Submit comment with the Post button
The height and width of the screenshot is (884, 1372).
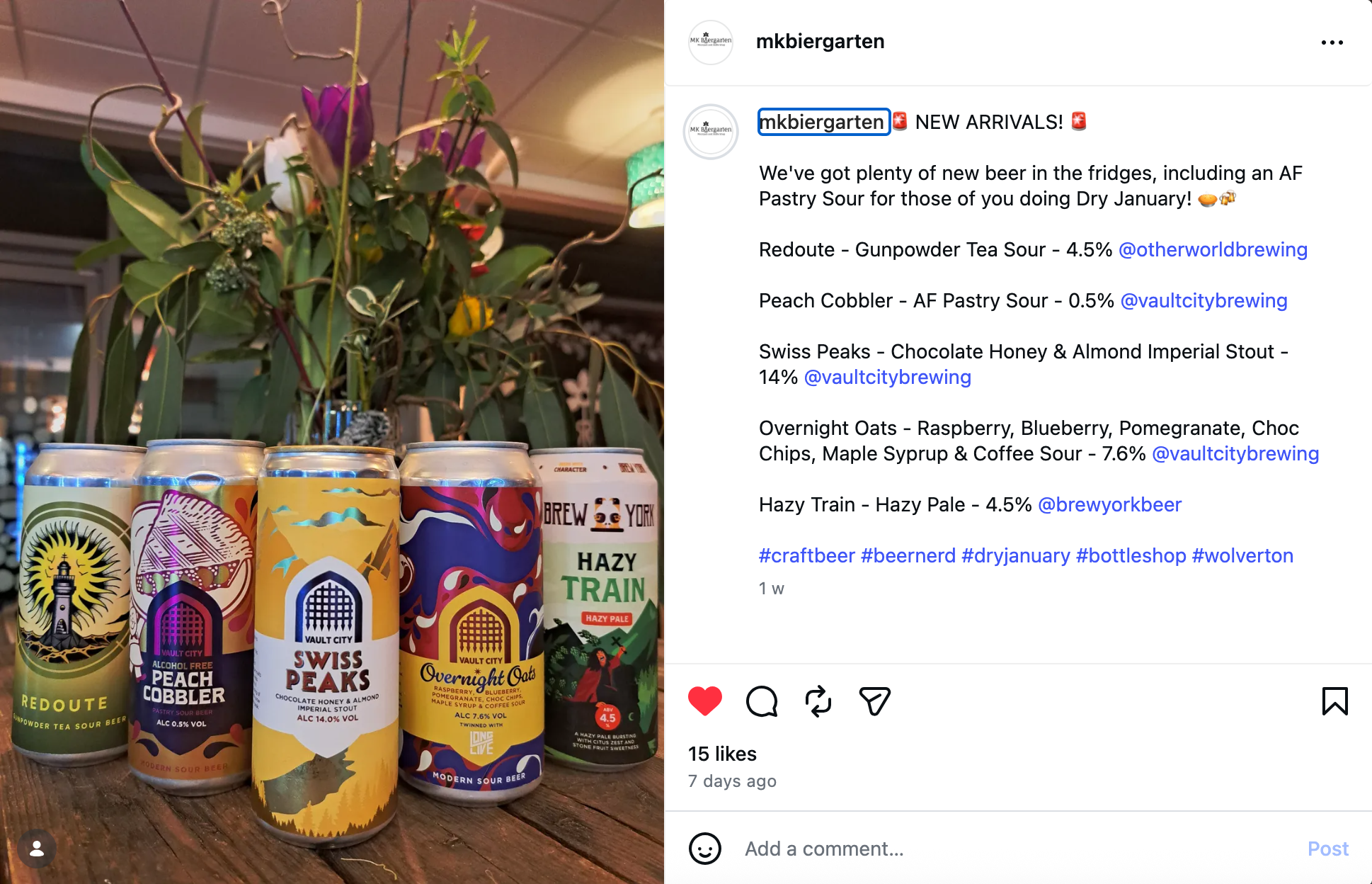click(x=1327, y=849)
